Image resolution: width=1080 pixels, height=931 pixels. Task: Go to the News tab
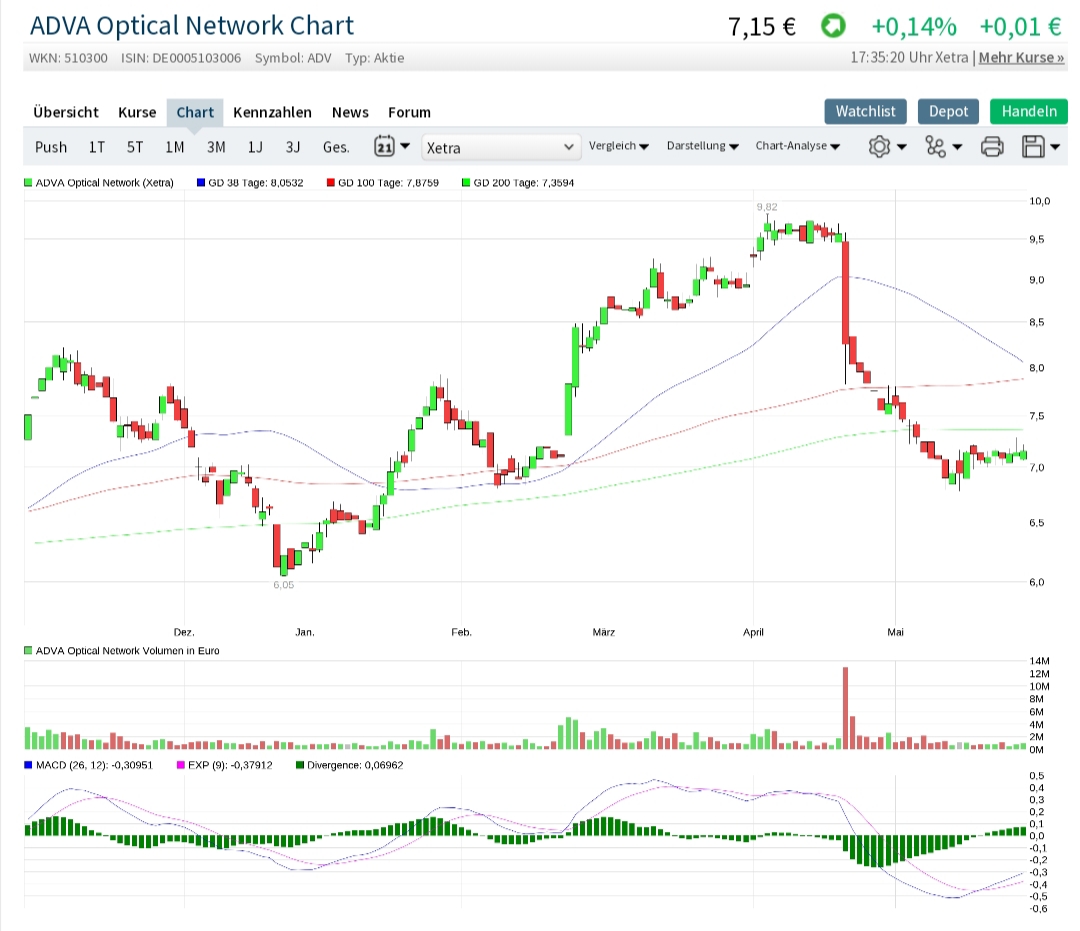tap(350, 112)
